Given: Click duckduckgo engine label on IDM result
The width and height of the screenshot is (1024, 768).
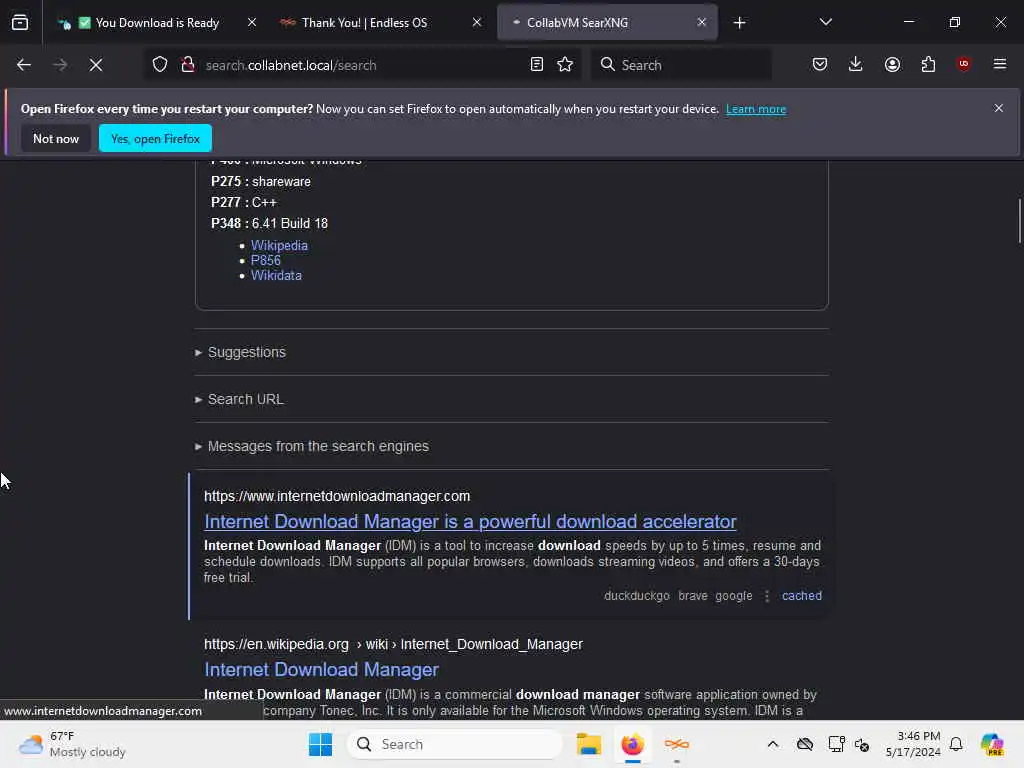Looking at the screenshot, I should pos(637,596).
